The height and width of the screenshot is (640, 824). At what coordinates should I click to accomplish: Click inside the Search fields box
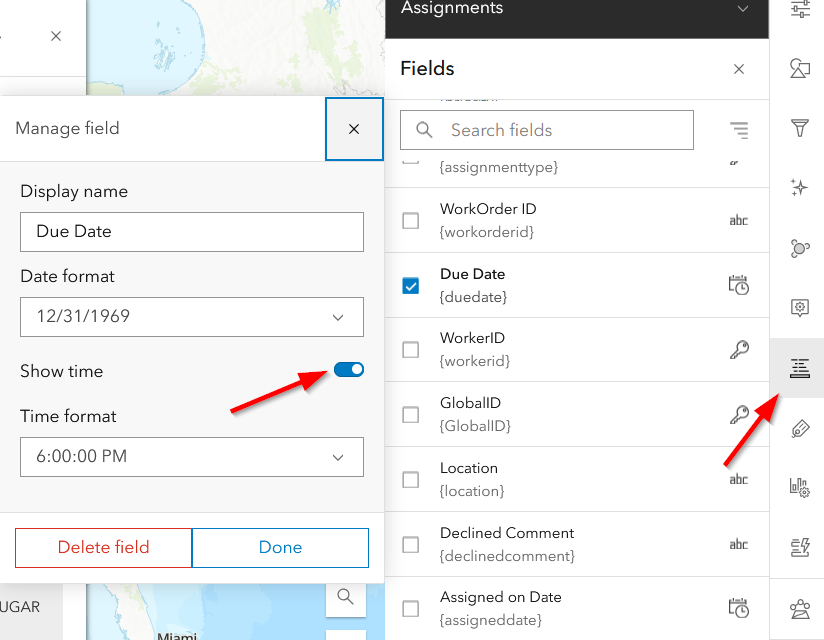(546, 130)
